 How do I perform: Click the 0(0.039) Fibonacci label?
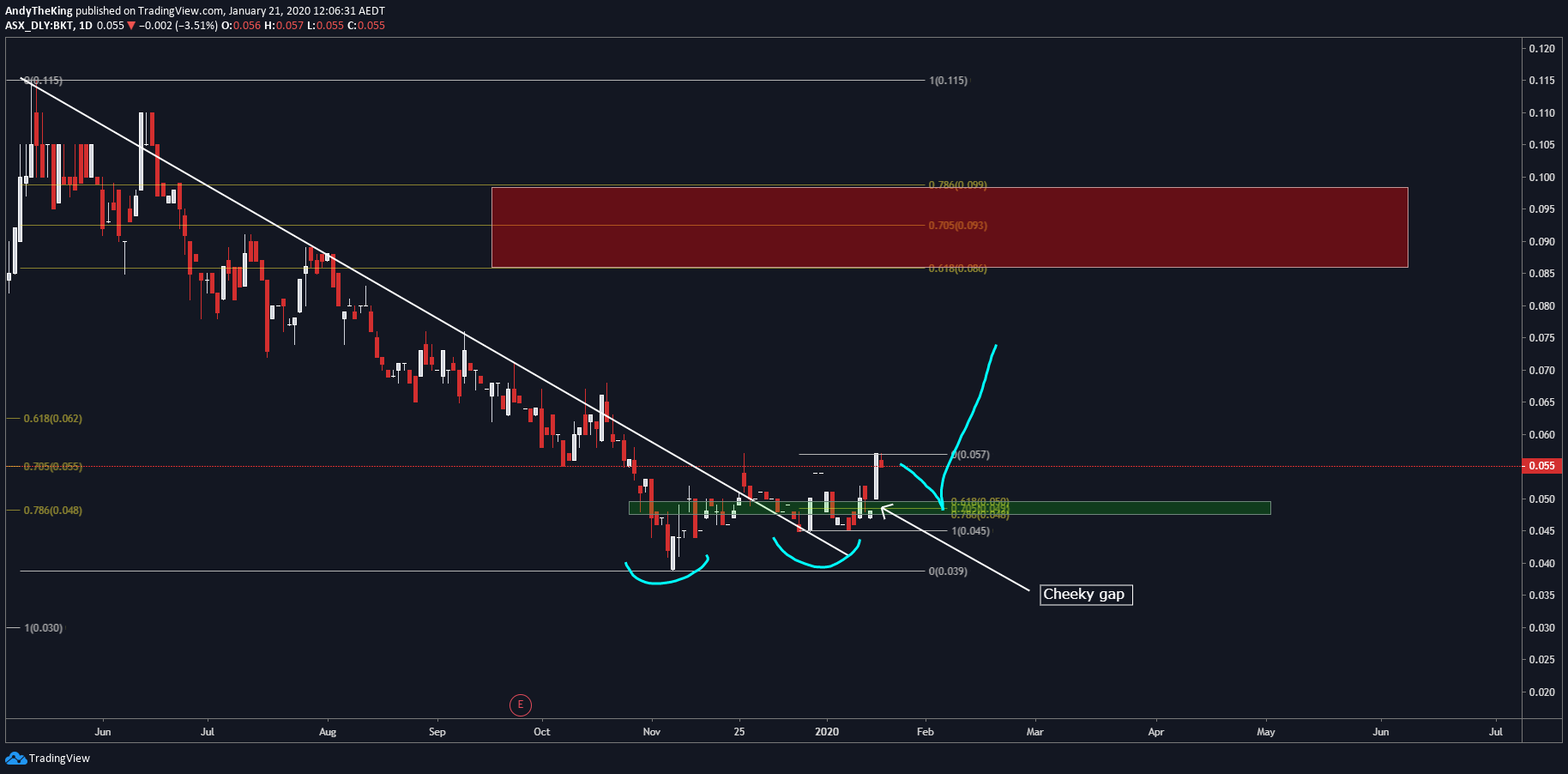[948, 571]
